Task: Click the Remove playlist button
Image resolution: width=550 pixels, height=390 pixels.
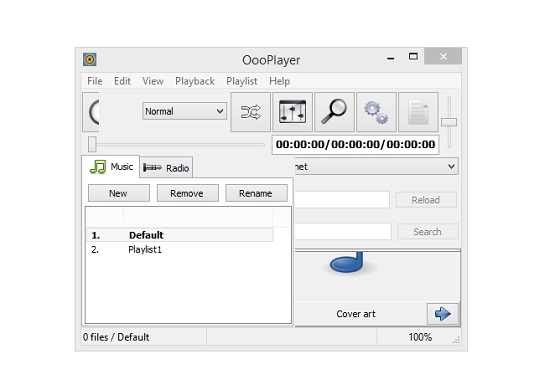Action: [187, 193]
